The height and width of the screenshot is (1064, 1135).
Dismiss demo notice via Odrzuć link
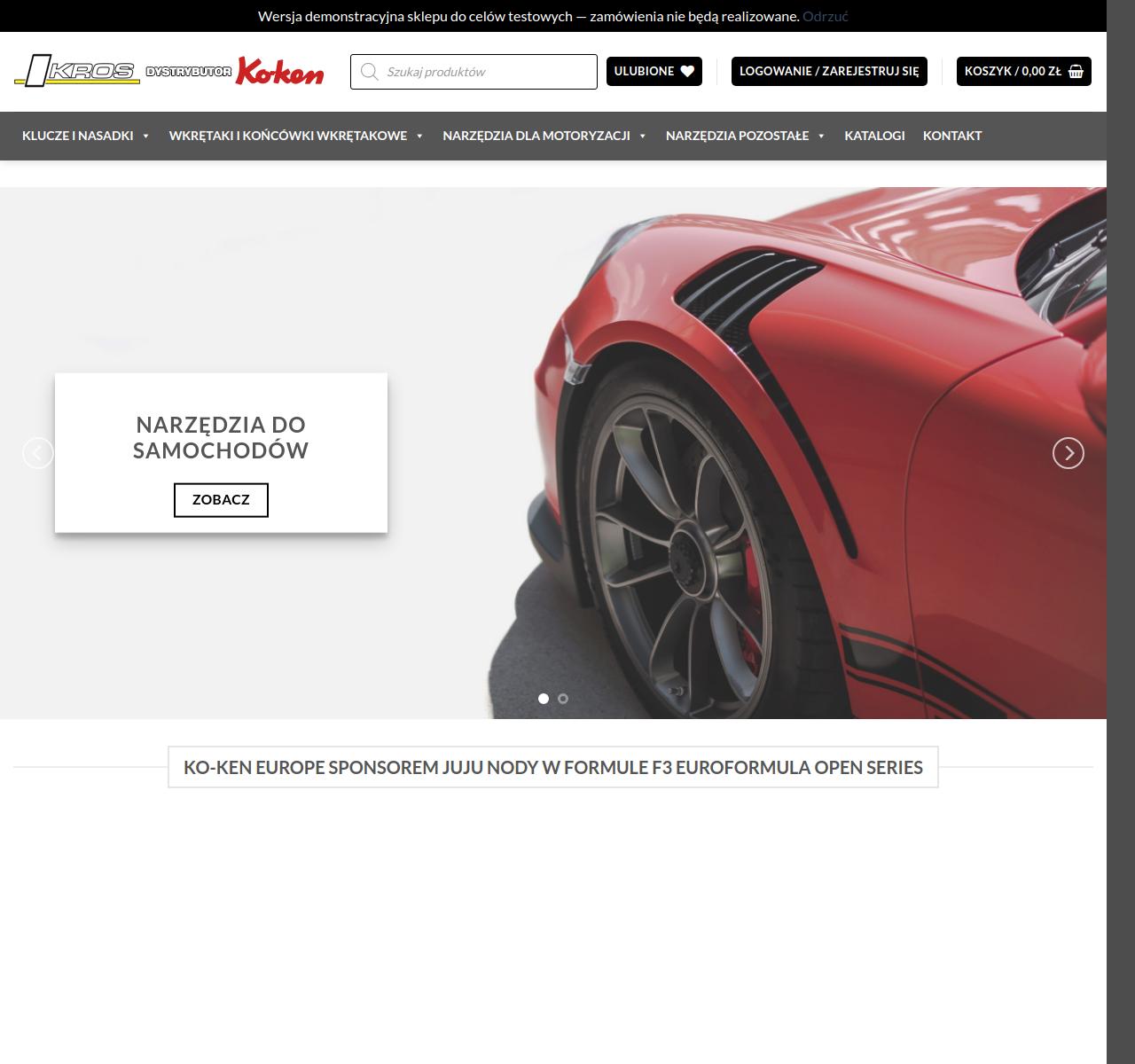(x=825, y=16)
